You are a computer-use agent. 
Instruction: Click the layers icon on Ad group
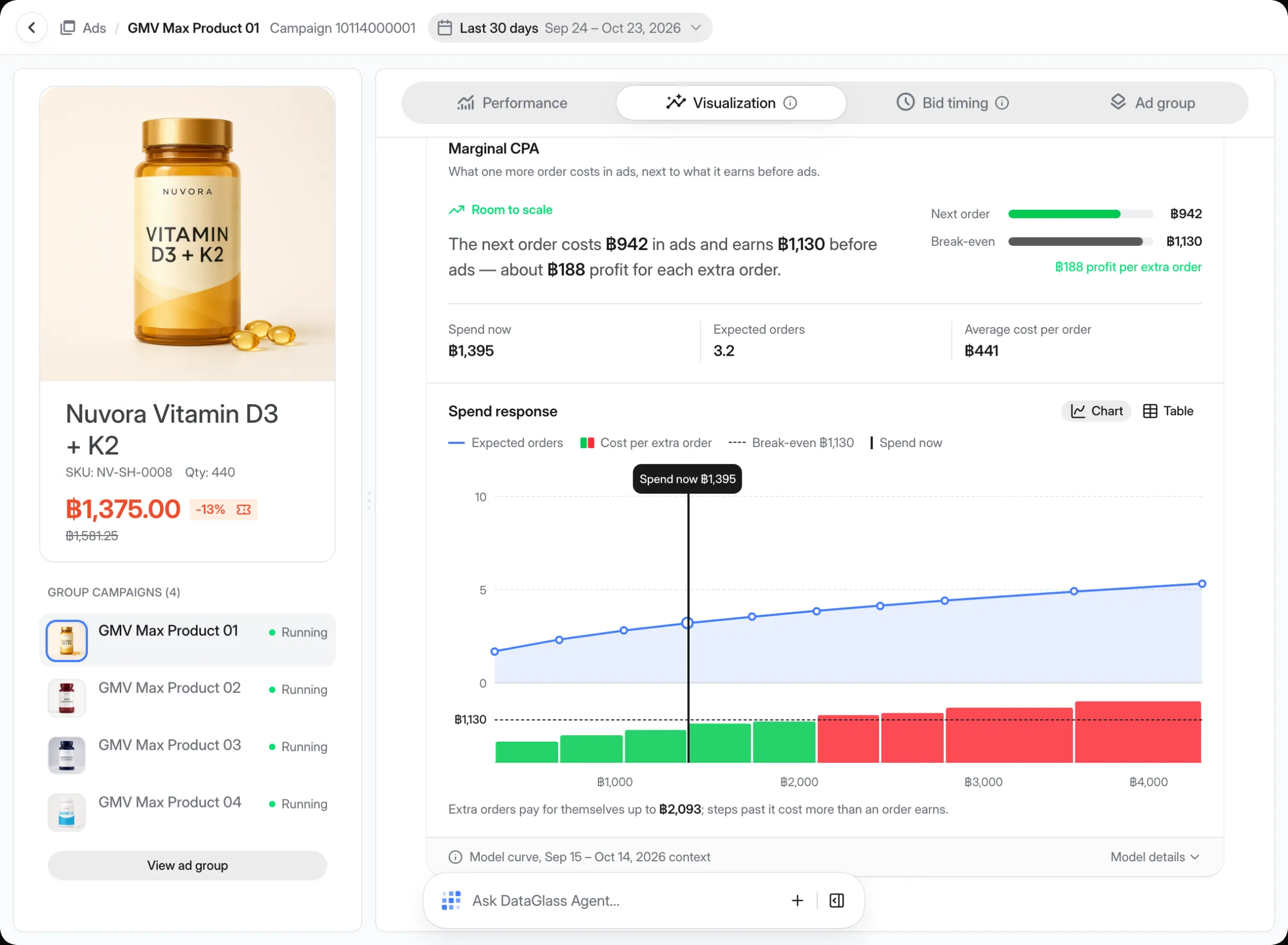coord(1118,102)
